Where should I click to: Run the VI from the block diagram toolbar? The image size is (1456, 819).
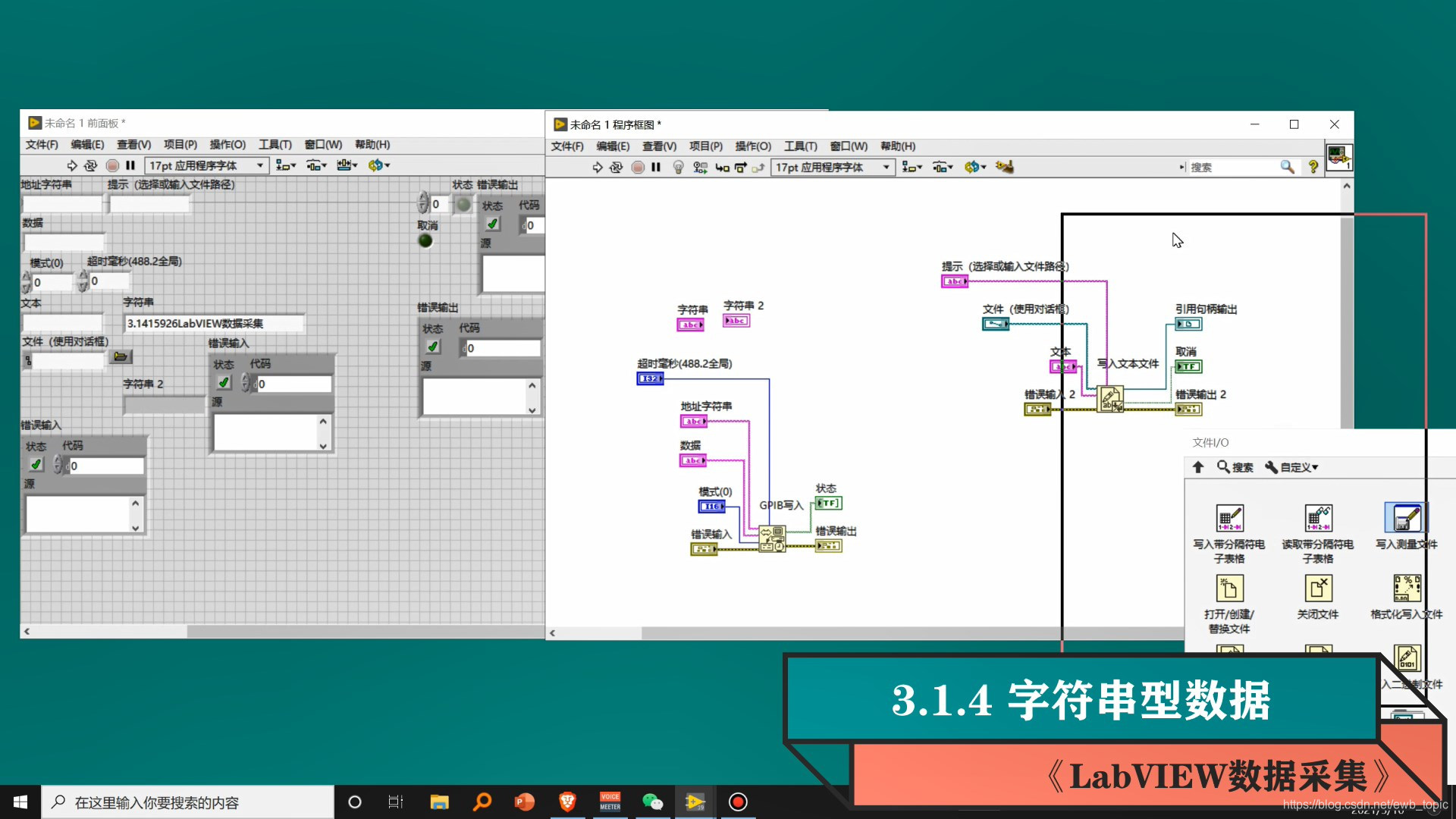(598, 168)
